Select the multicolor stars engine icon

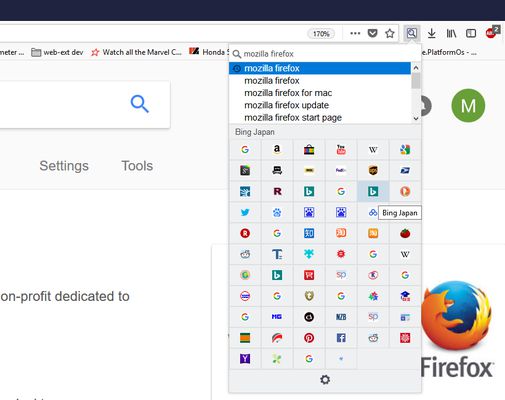pyautogui.click(x=373, y=296)
